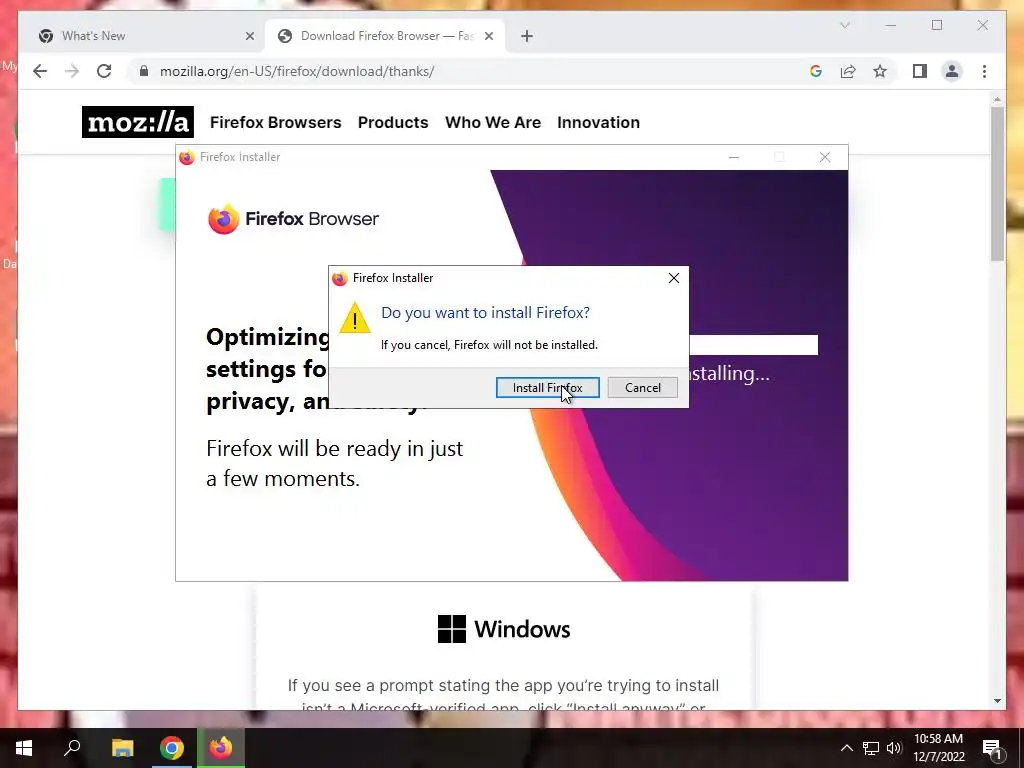
Task: Open File Explorer from taskbar
Action: click(x=122, y=748)
